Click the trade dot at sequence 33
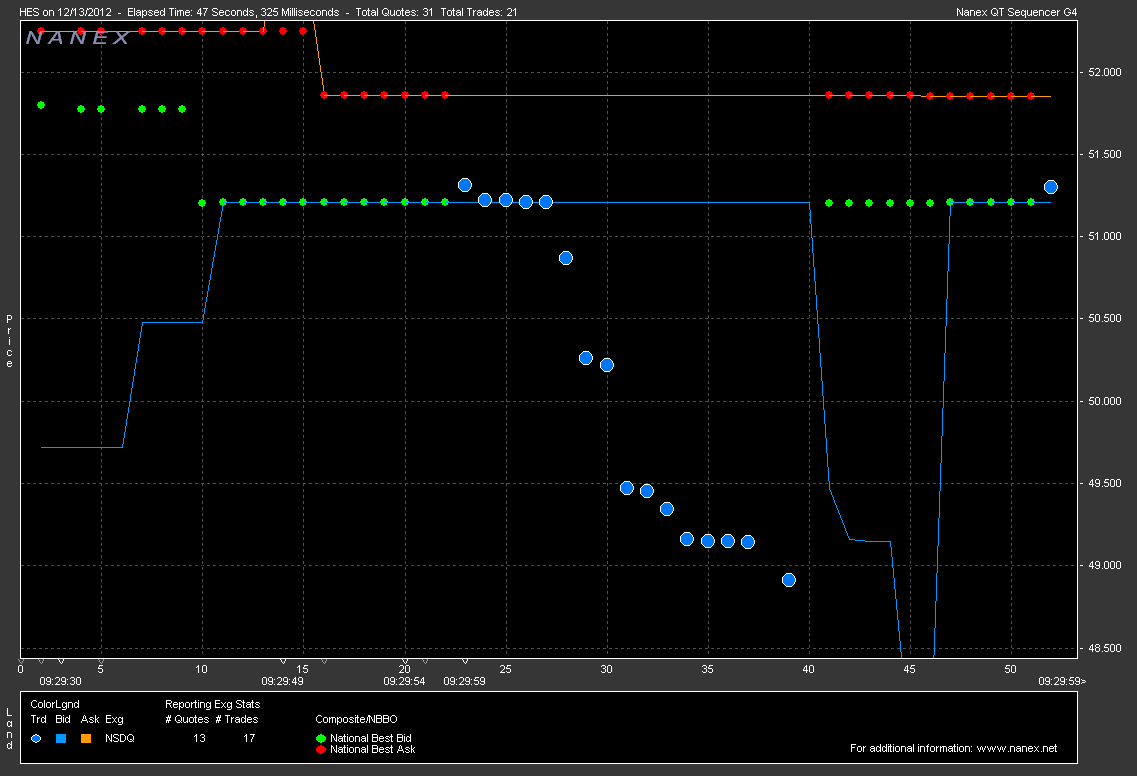1137x776 pixels. tap(667, 509)
